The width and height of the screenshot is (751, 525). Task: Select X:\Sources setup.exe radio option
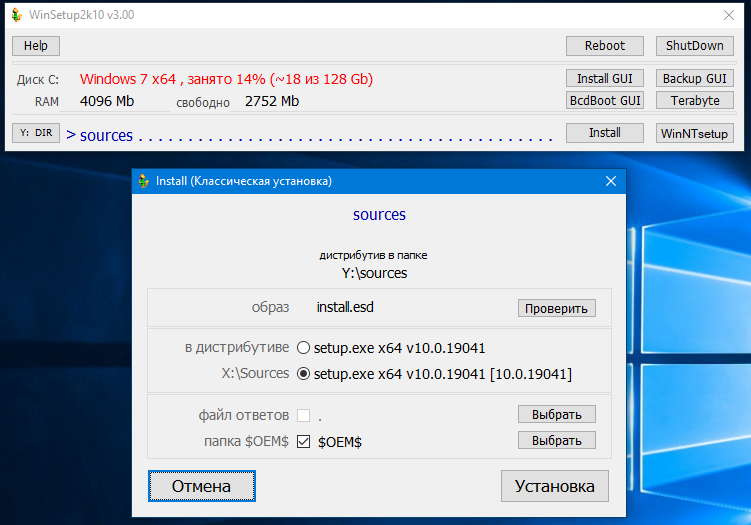[303, 374]
